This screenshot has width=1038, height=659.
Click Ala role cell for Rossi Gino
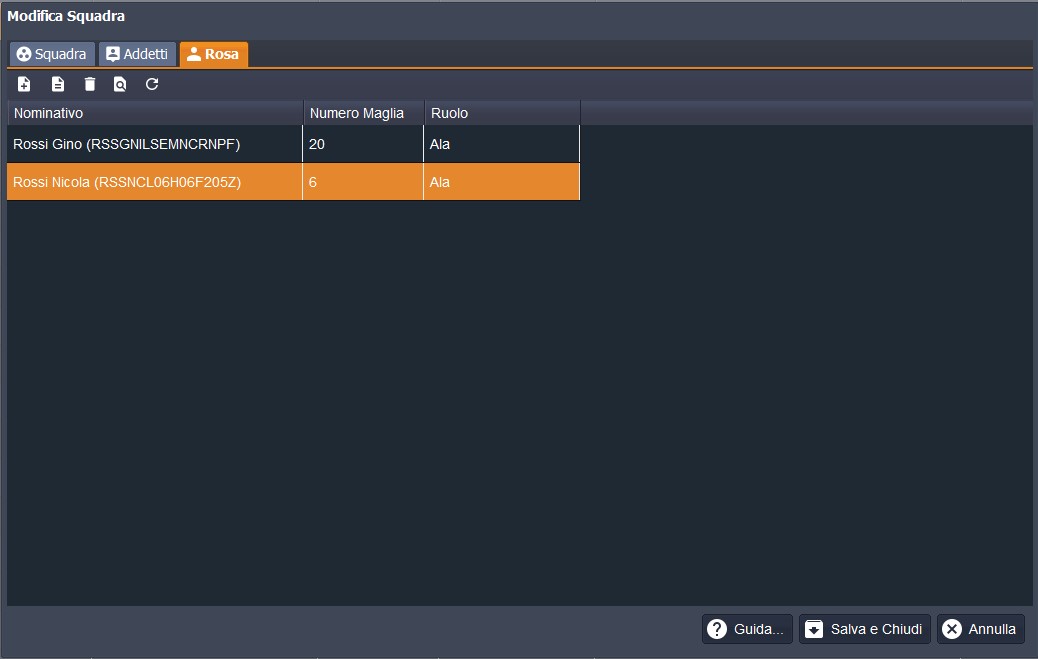501,144
